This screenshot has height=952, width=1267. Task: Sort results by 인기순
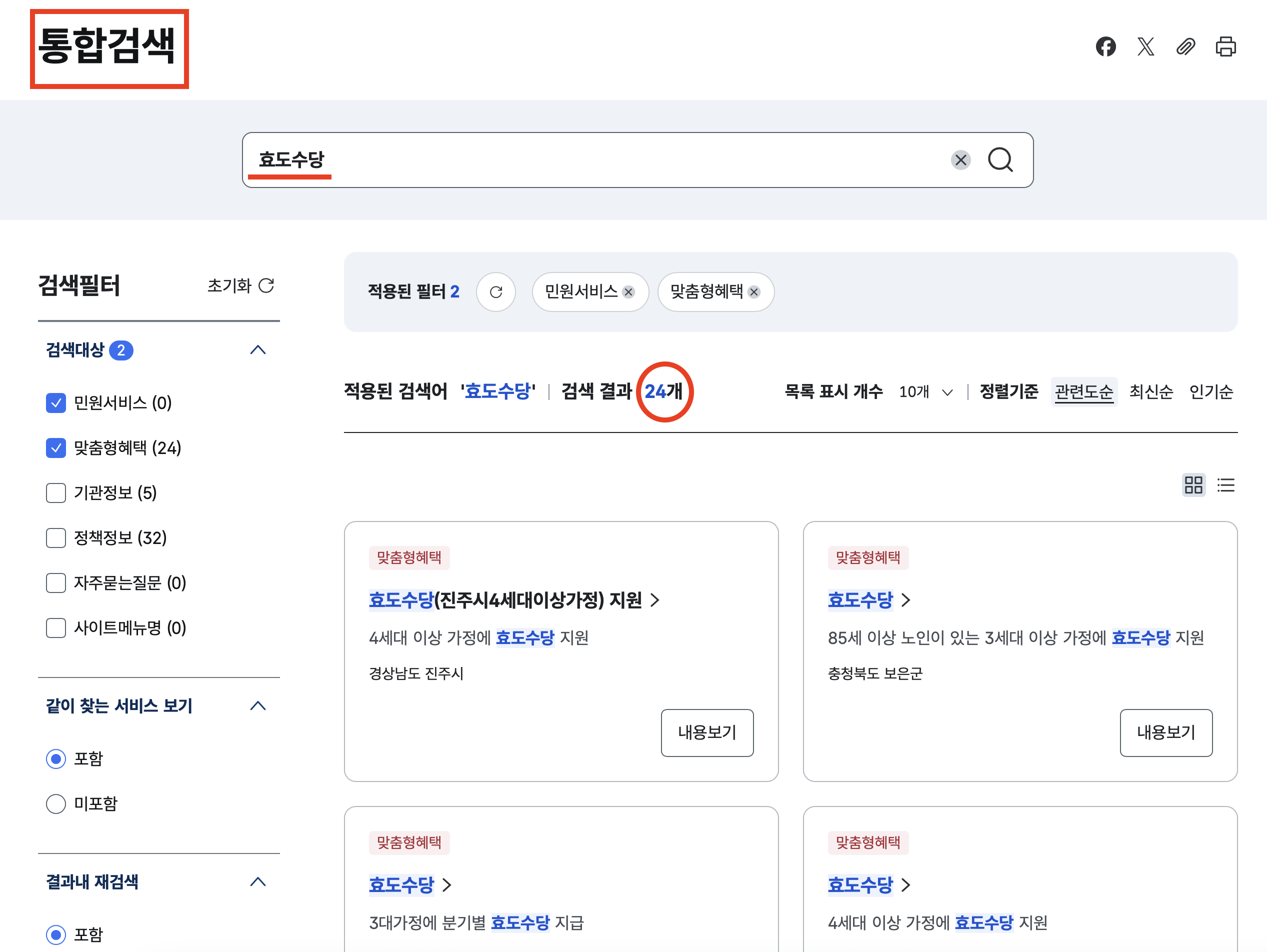point(1211,392)
